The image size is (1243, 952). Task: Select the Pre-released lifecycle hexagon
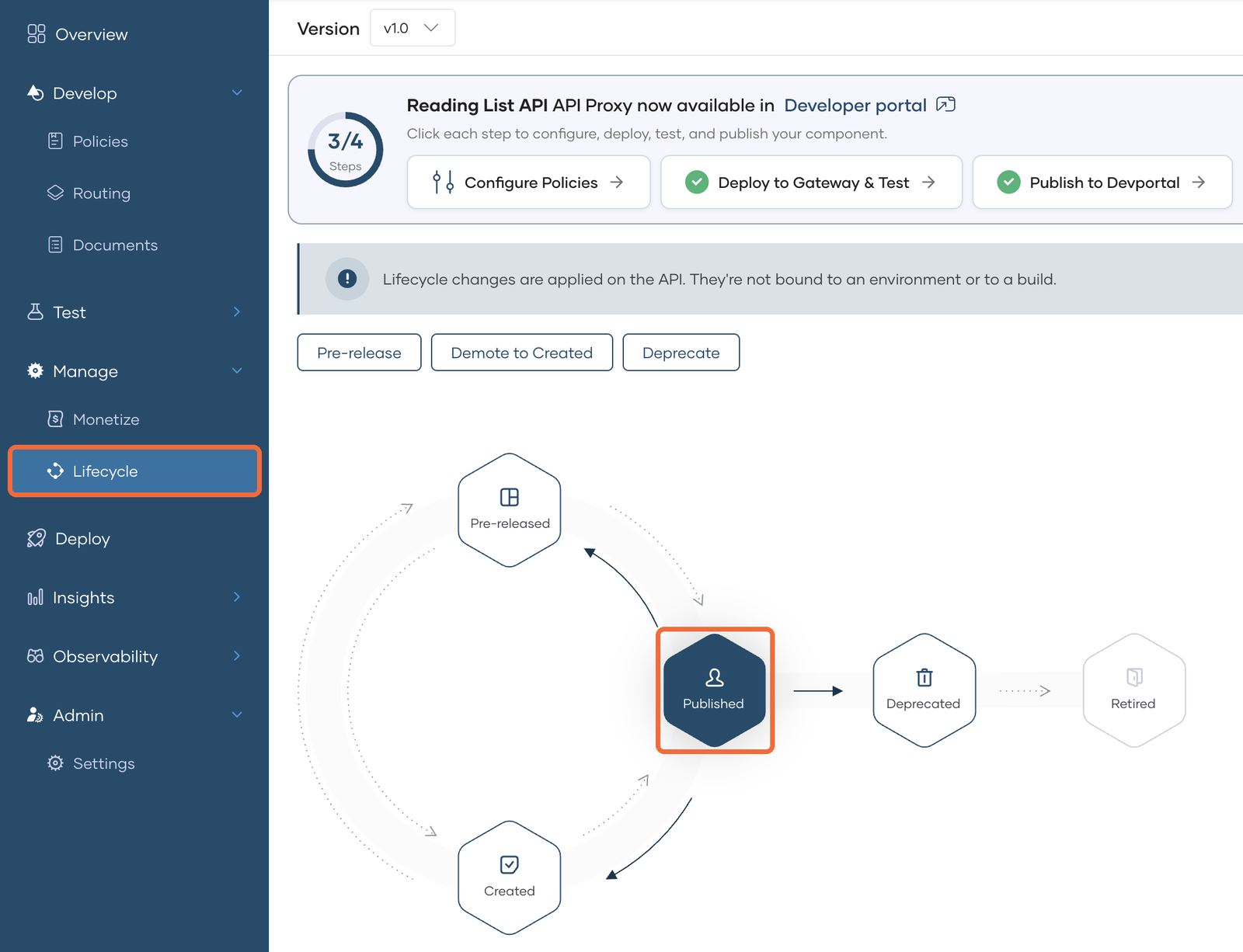(510, 510)
